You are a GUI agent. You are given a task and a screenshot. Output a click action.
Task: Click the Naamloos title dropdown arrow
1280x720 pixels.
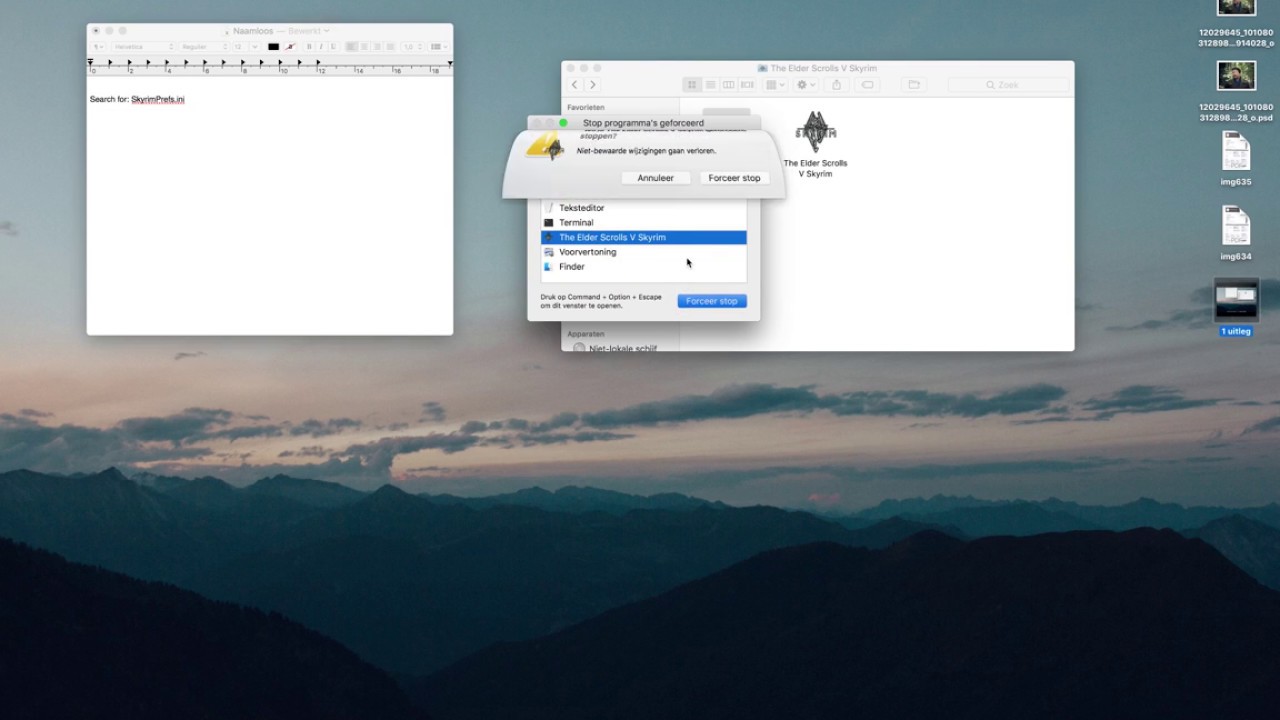[327, 31]
